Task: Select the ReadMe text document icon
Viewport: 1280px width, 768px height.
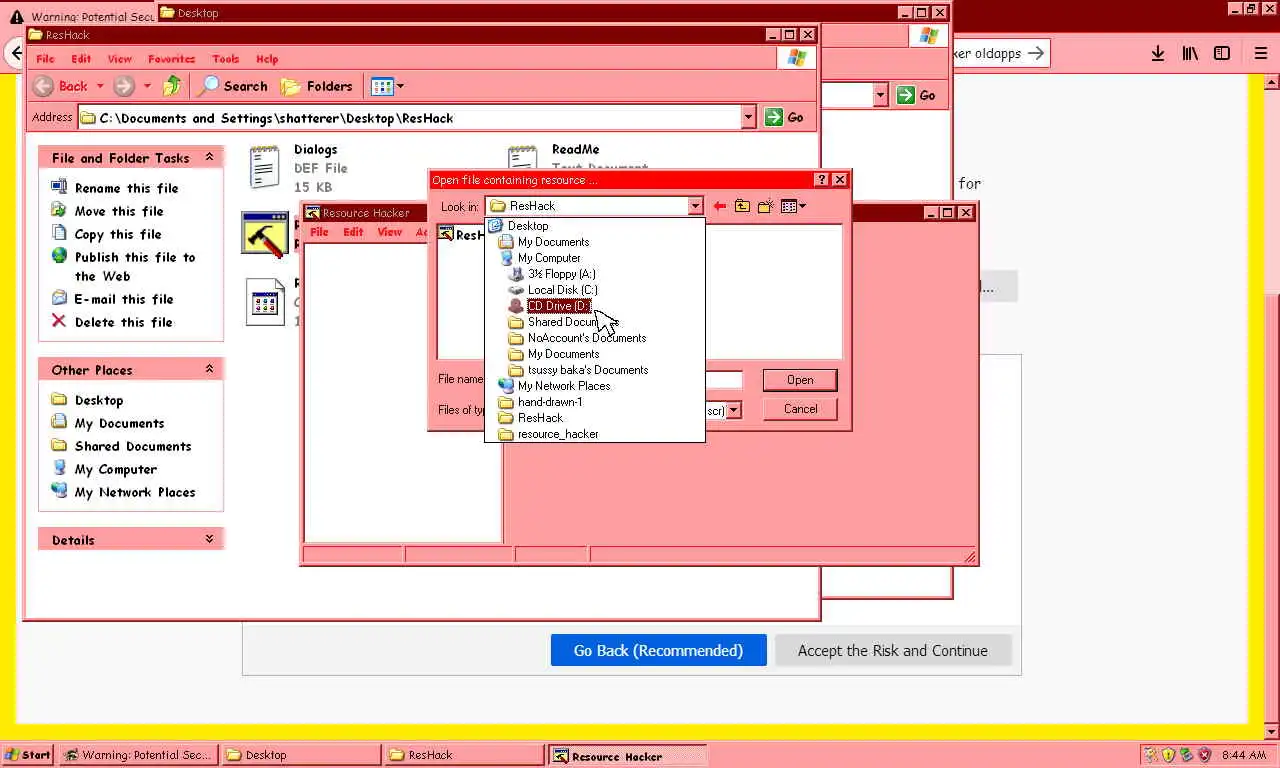Action: coord(522,159)
